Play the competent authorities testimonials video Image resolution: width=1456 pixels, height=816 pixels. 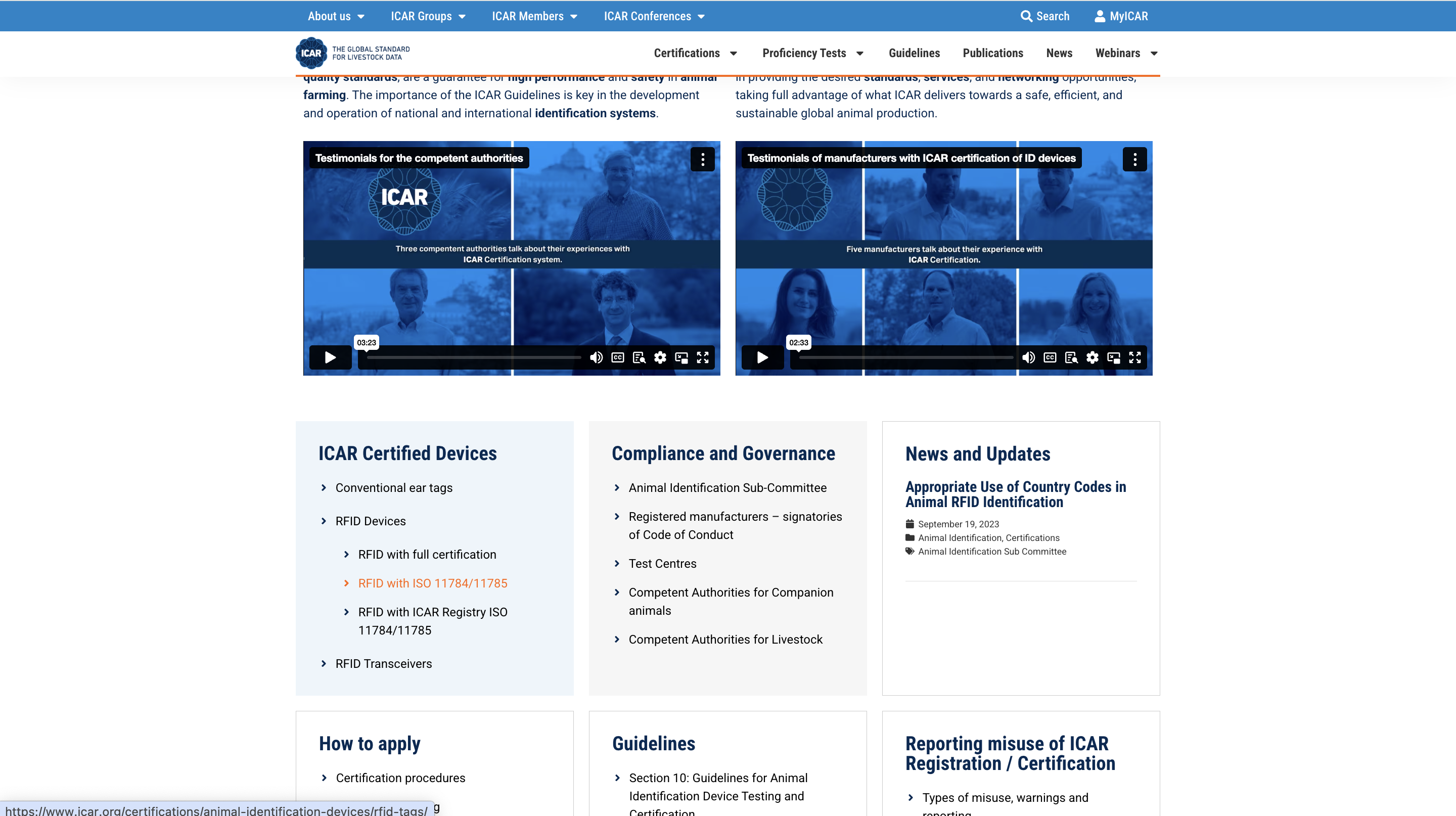point(330,357)
